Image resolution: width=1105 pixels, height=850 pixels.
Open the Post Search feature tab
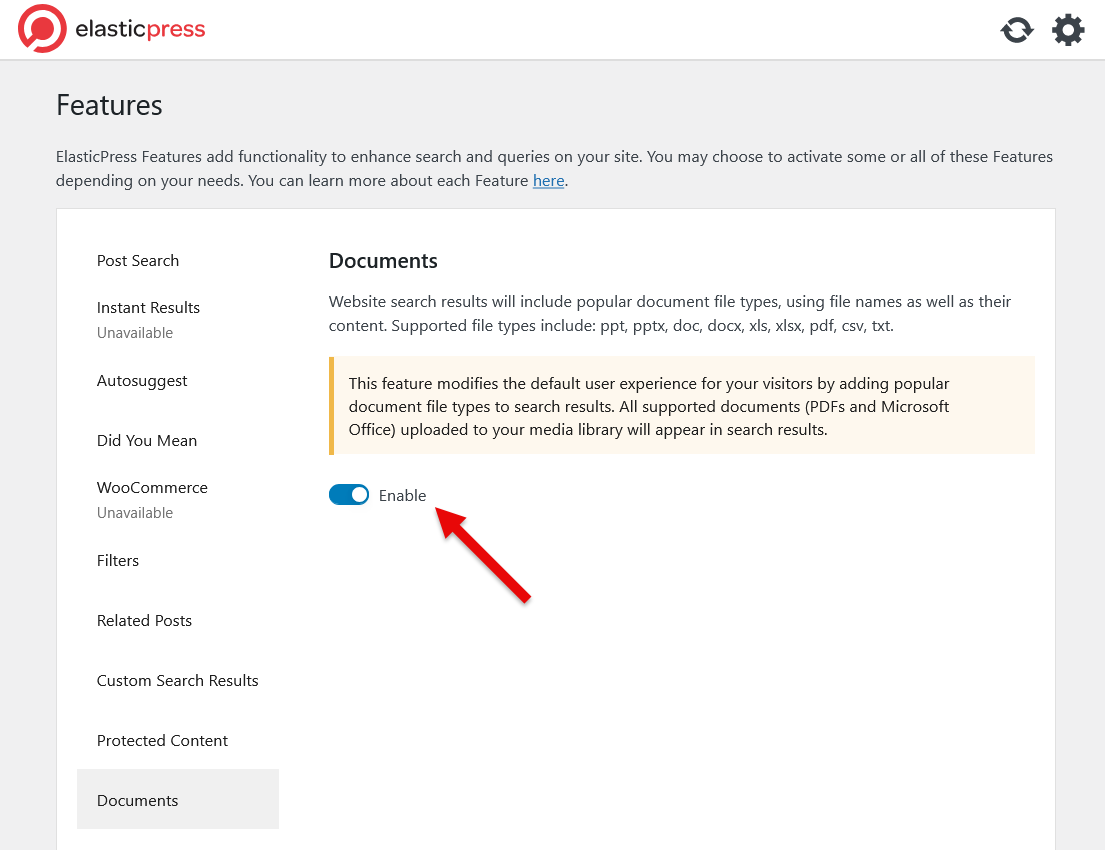(x=138, y=261)
